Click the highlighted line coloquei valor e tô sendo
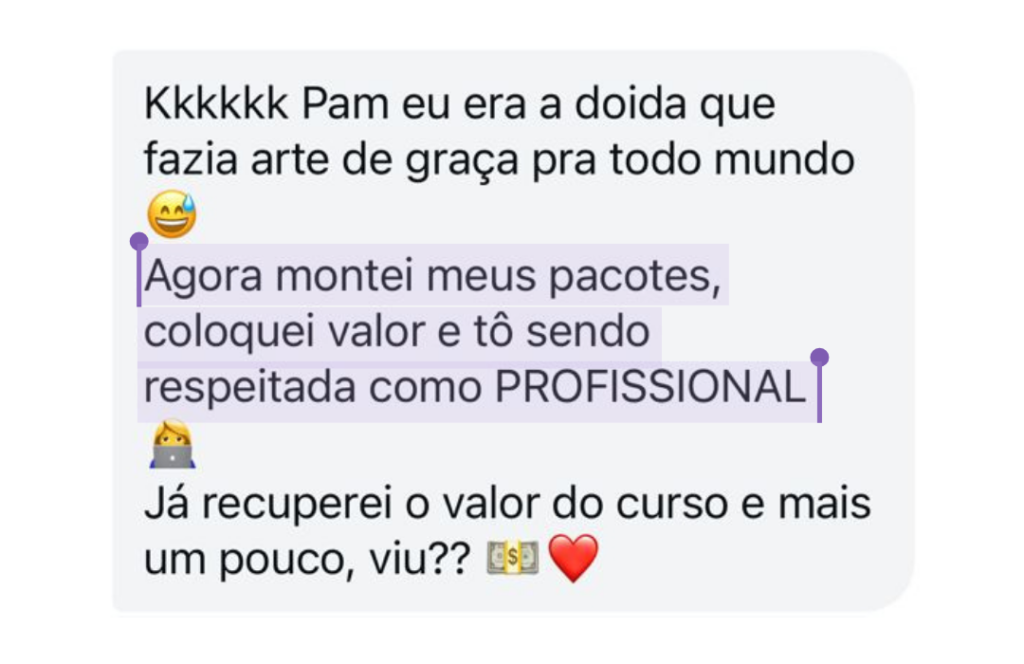This screenshot has height=664, width=1024. [396, 332]
